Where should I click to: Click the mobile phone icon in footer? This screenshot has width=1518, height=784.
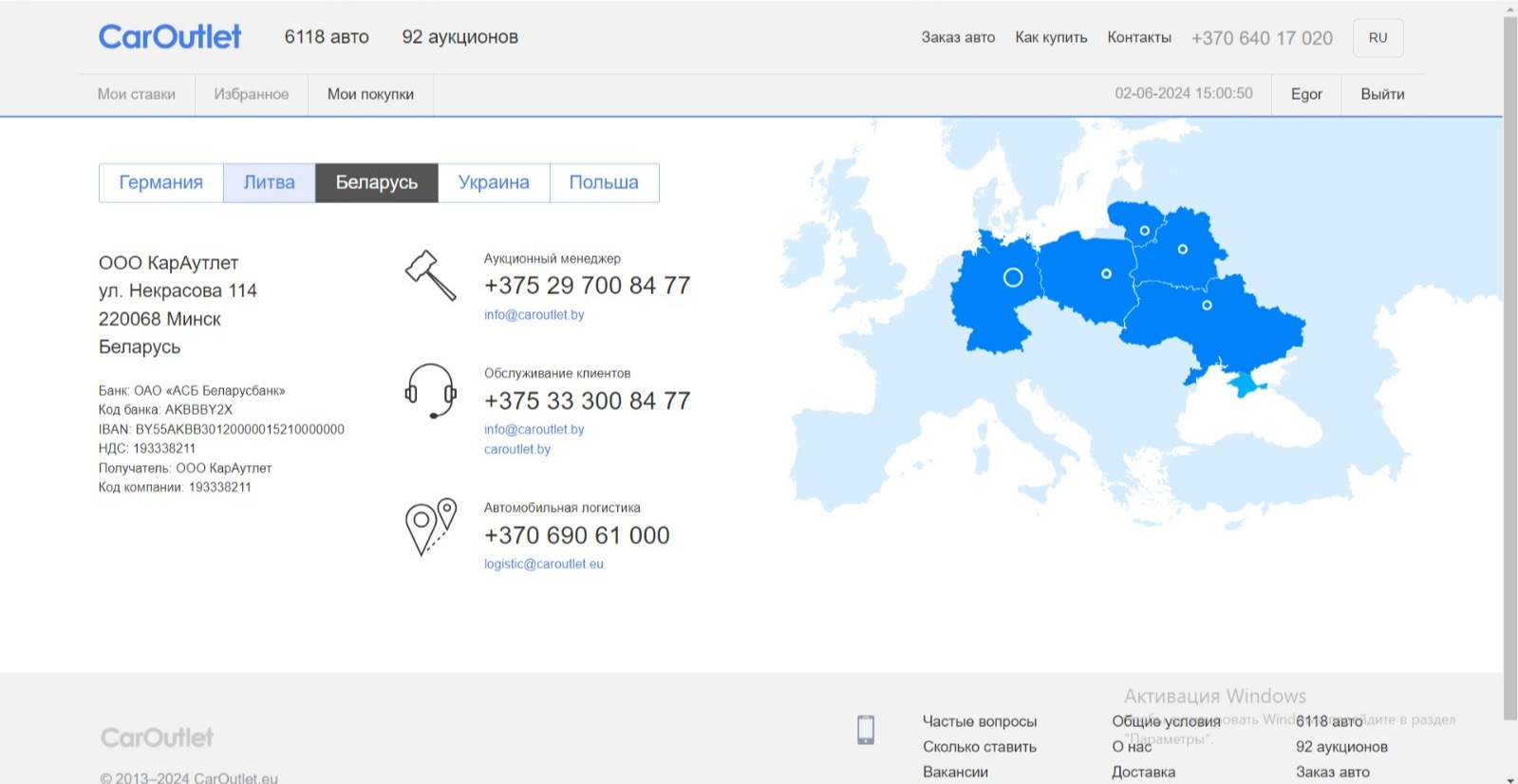866,729
